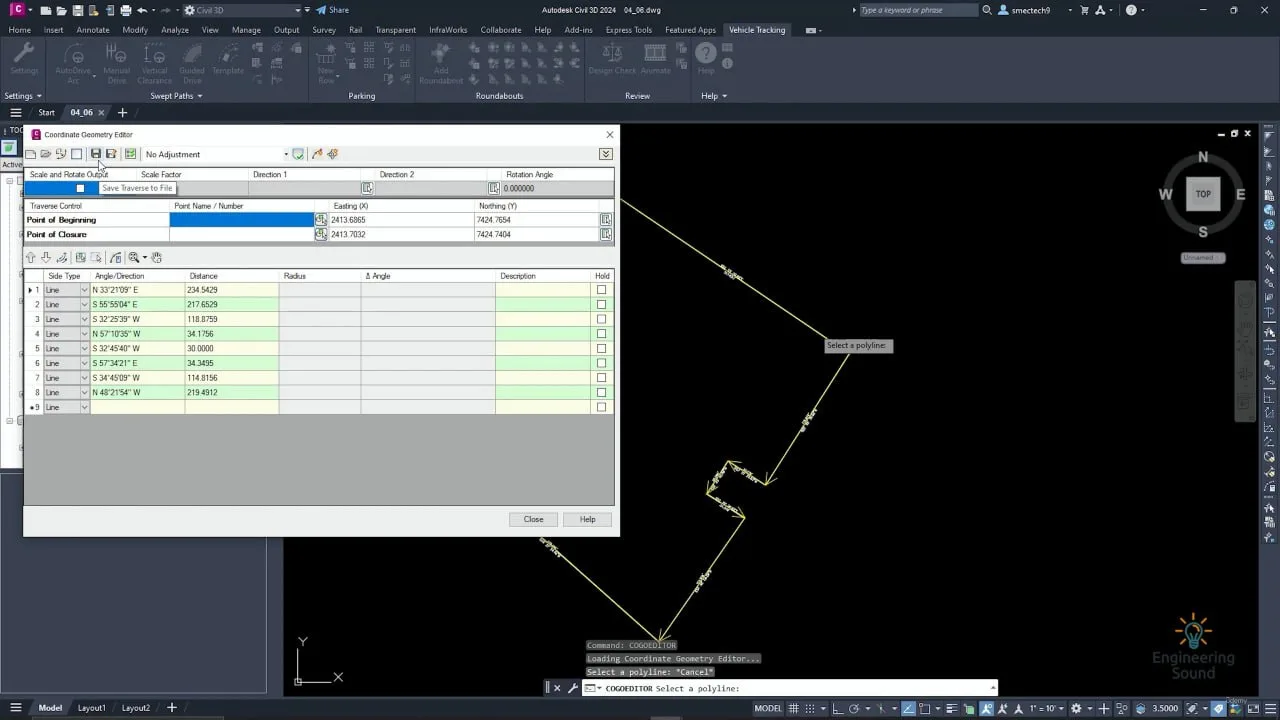Switch to the Layout1 tab
Screen dimensions: 1280x720
click(92, 708)
